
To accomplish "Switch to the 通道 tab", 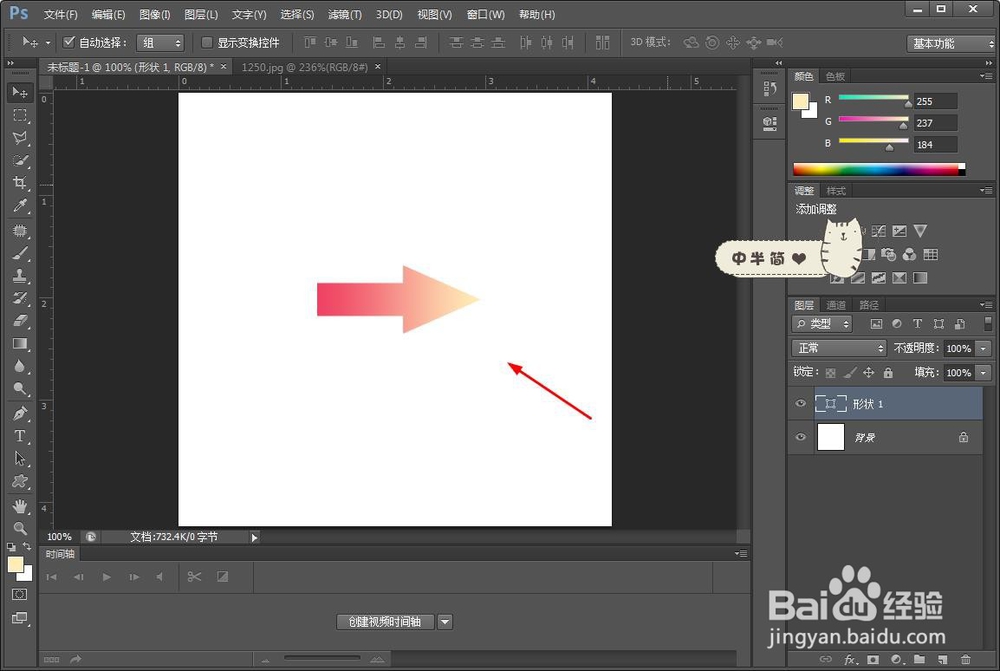I will pyautogui.click(x=835, y=305).
